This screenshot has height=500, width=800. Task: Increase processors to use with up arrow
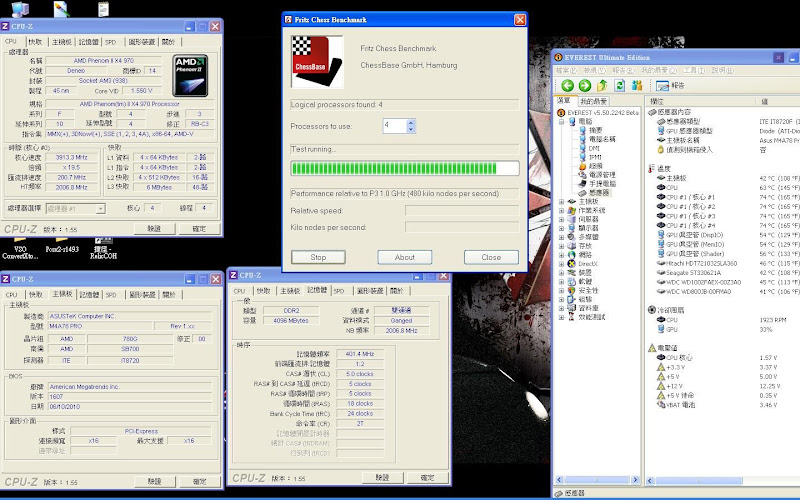tap(411, 122)
